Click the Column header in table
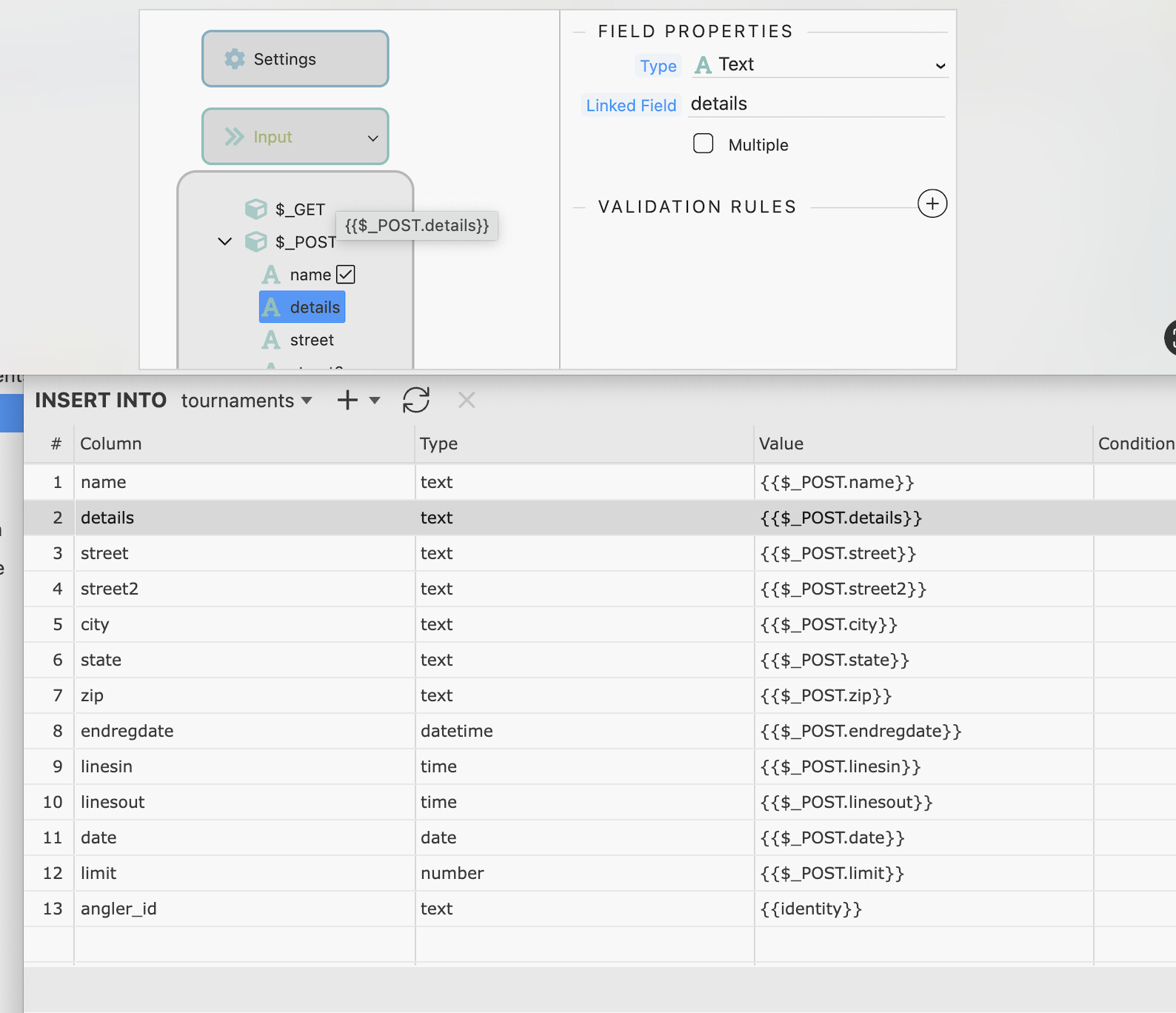Viewport: 1176px width, 1013px height. pyautogui.click(x=111, y=444)
